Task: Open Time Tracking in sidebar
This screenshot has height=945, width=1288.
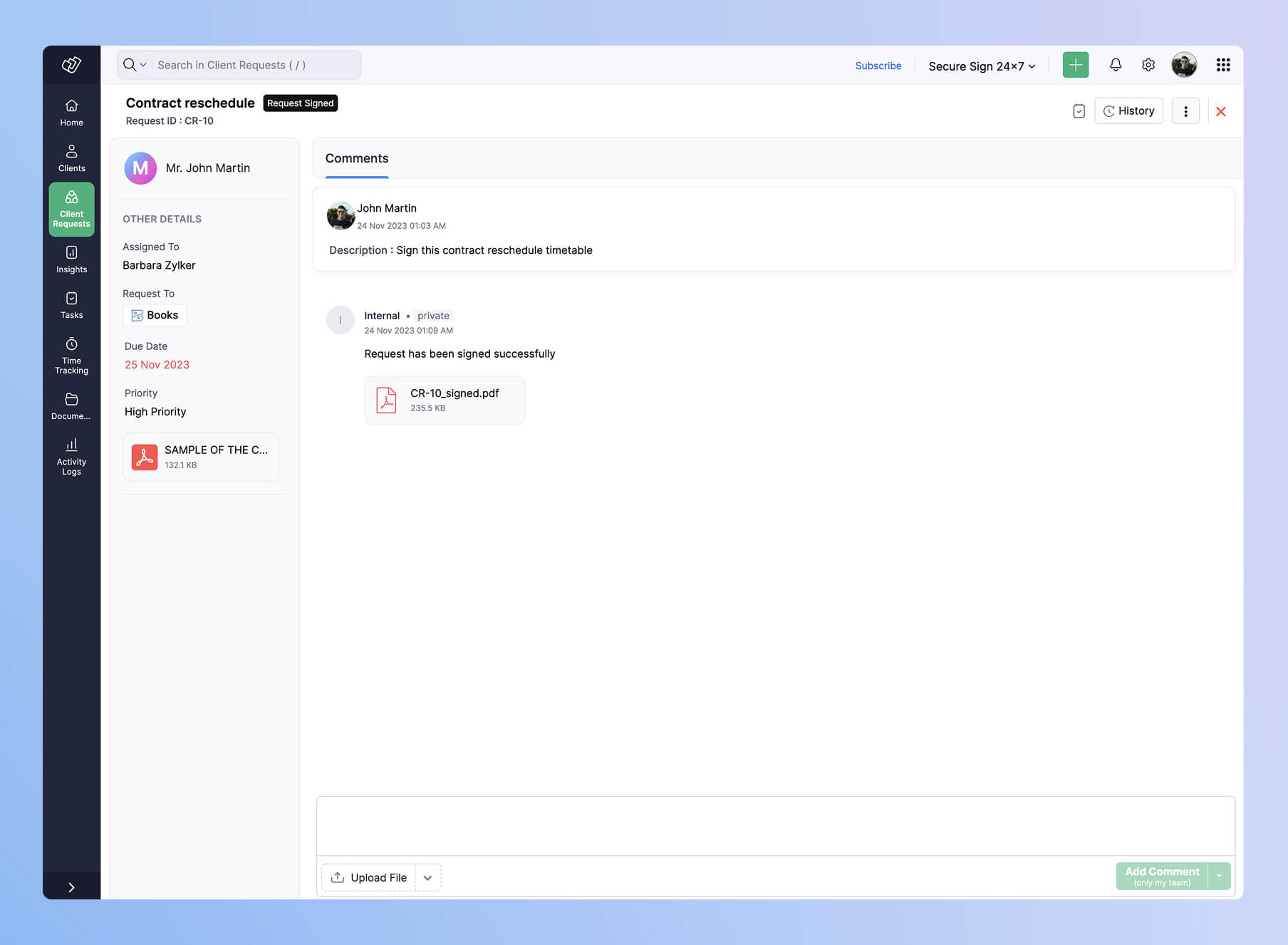Action: [x=71, y=356]
